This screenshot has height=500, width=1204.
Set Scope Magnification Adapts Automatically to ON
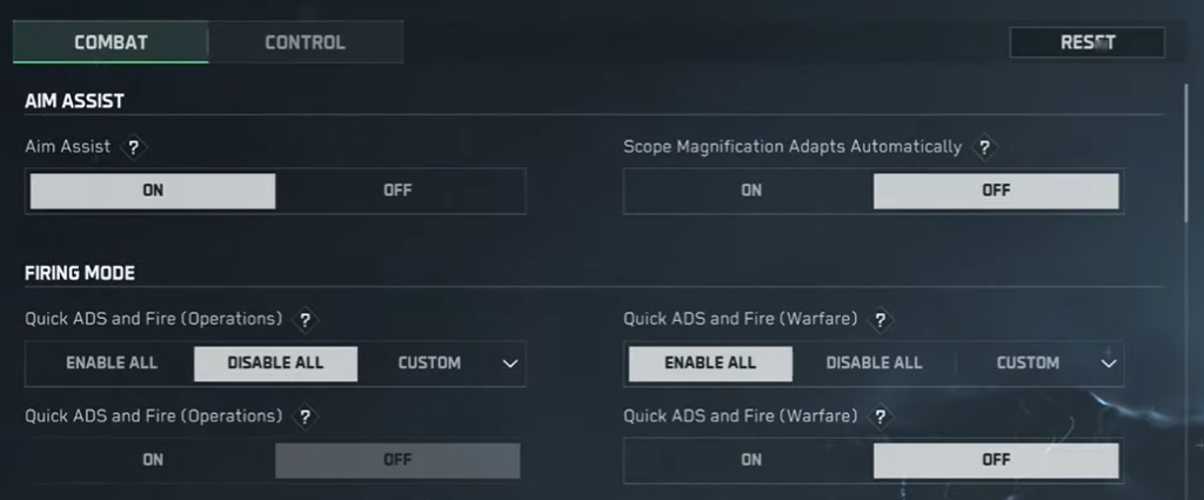pos(751,191)
